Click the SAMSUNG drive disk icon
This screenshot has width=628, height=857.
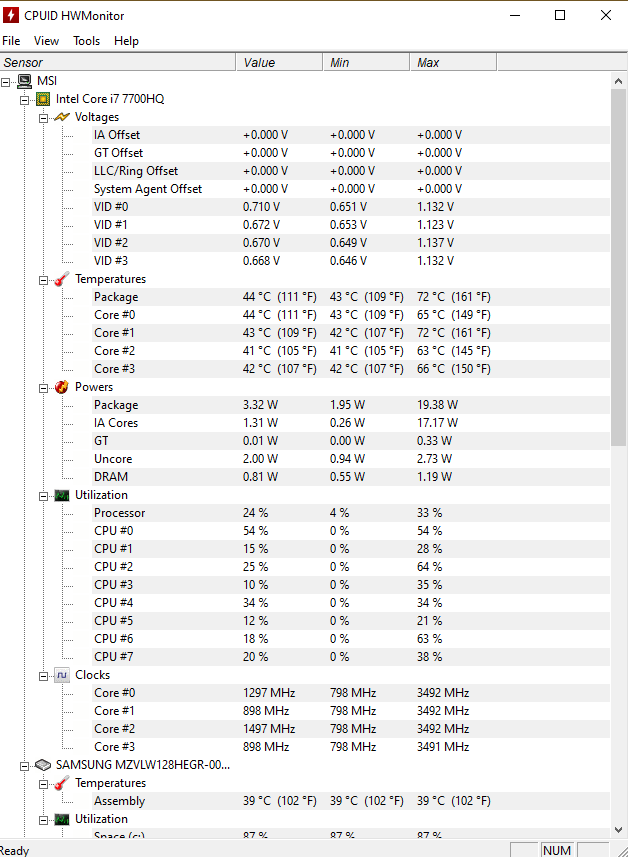pos(43,765)
